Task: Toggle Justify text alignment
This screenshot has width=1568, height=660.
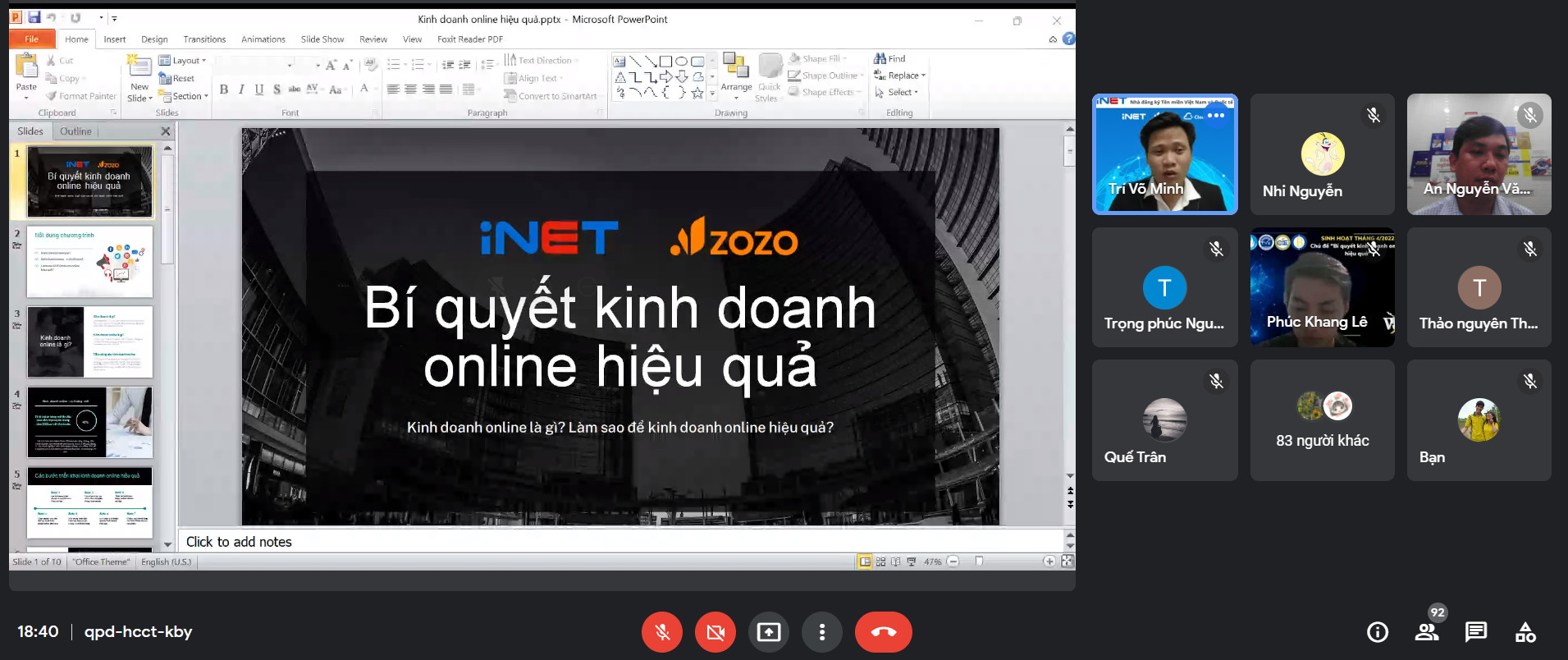Action: (446, 89)
